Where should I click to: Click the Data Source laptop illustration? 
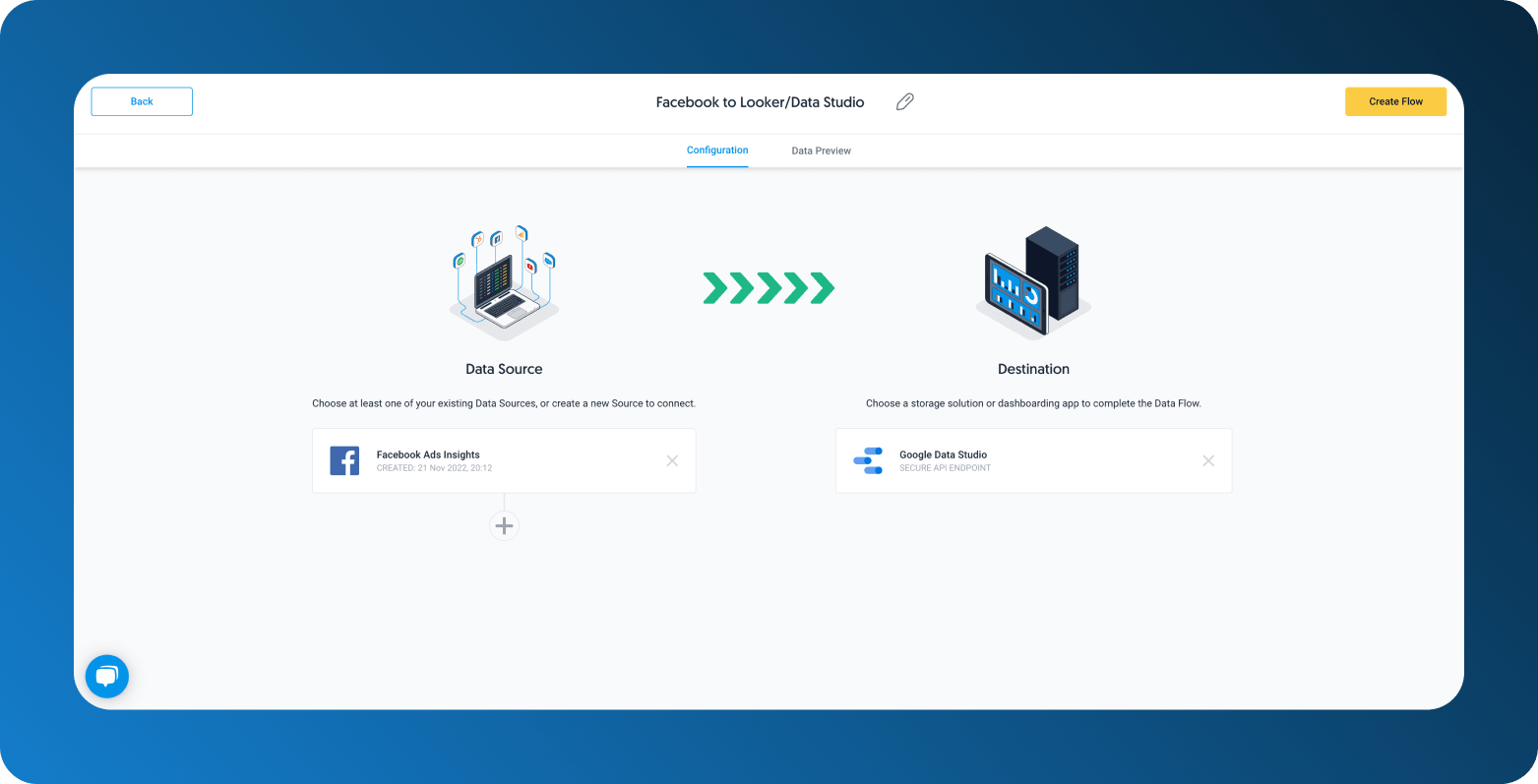(504, 285)
